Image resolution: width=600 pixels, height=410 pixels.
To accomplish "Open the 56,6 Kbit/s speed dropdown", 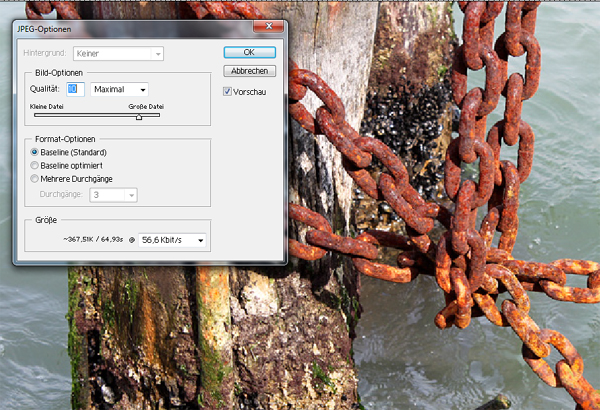I will pos(172,240).
